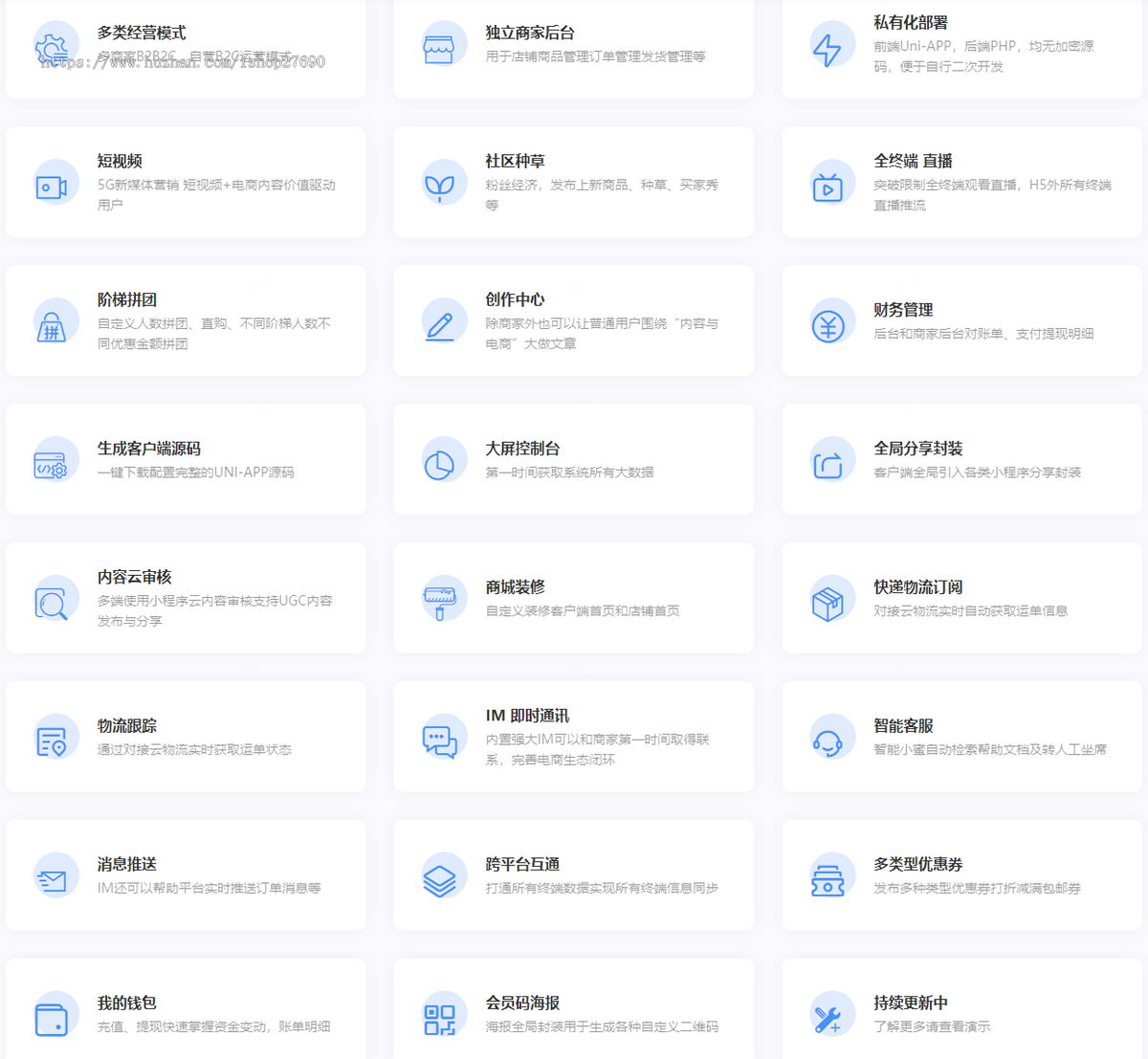The height and width of the screenshot is (1059, 1148).
Task: Click the location list icon for 物流跟踪
Action: coord(52,741)
